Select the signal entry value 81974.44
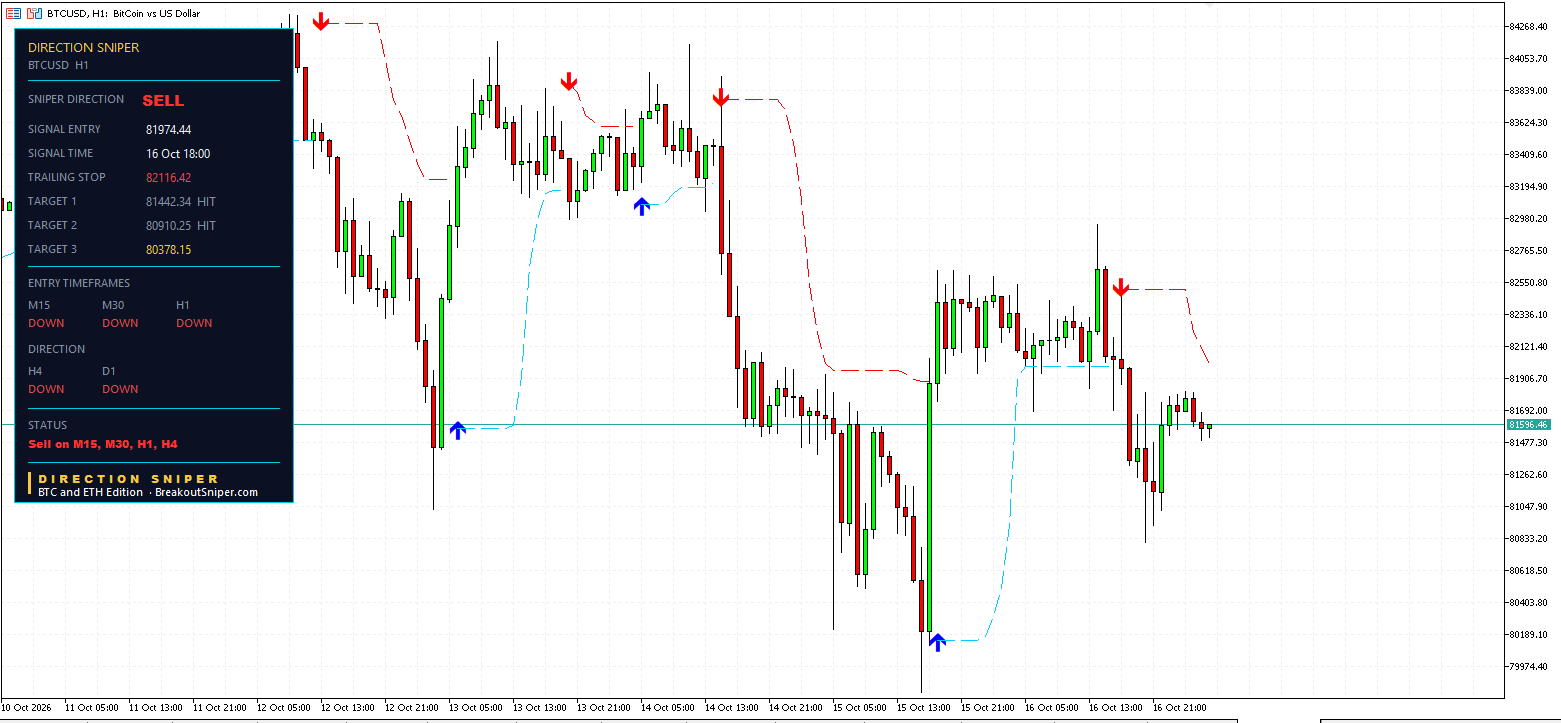 (x=168, y=129)
